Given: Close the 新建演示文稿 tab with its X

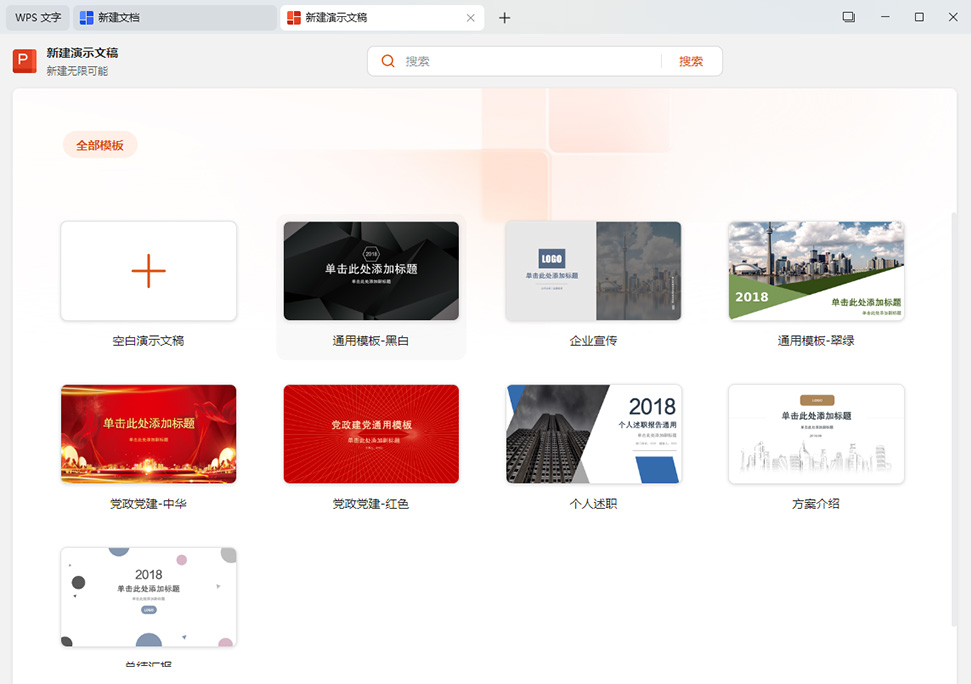Looking at the screenshot, I should [x=470, y=17].
